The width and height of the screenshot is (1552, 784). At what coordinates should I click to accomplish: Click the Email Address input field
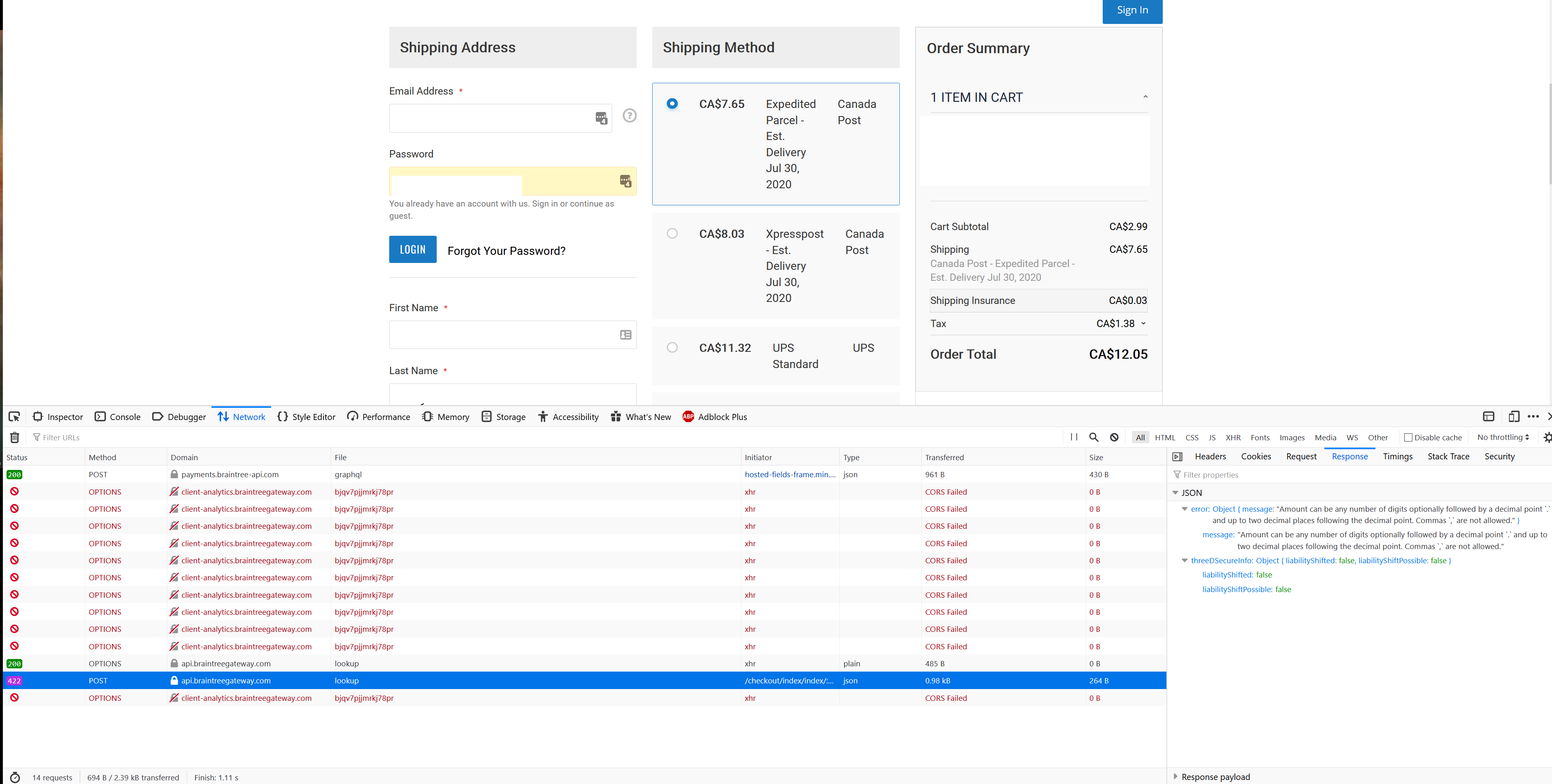click(x=500, y=118)
